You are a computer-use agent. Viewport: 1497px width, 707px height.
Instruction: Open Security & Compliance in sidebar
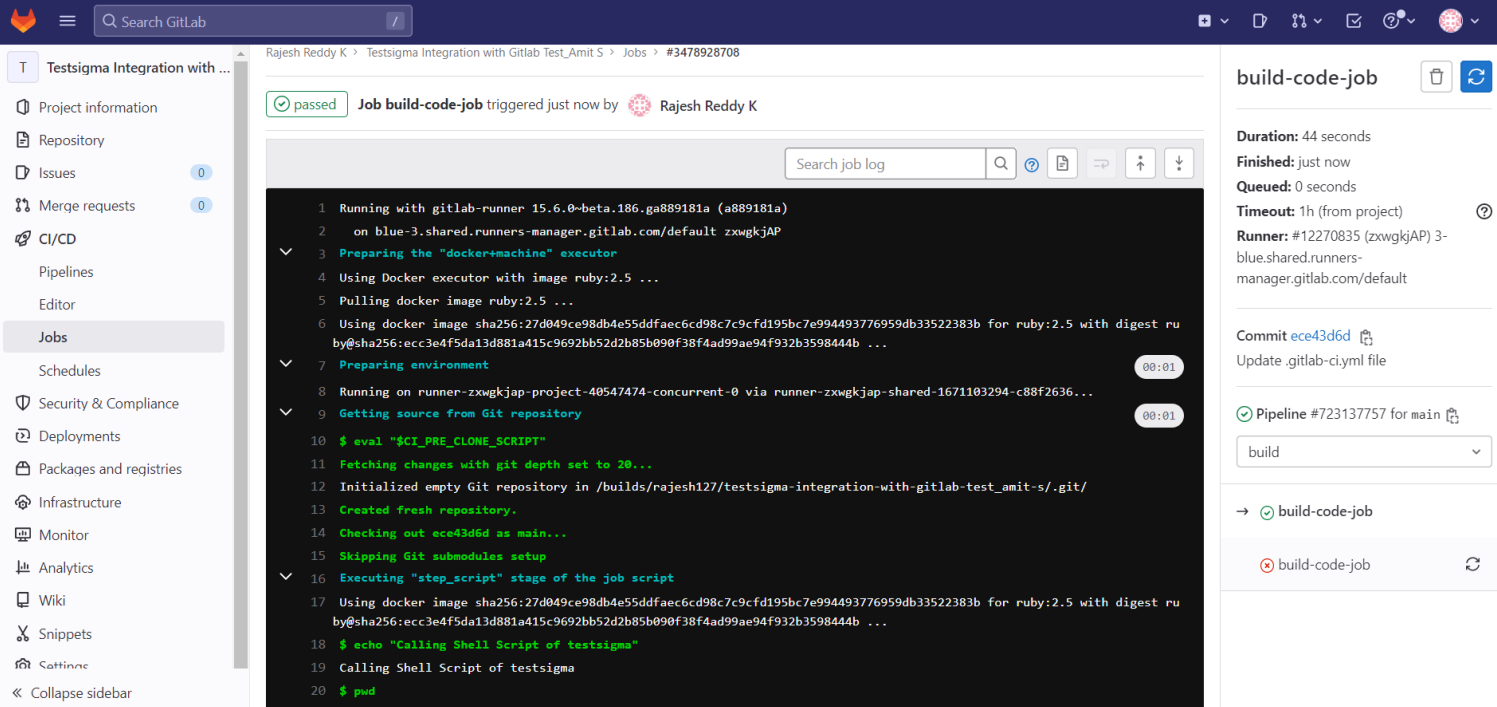tap(108, 404)
